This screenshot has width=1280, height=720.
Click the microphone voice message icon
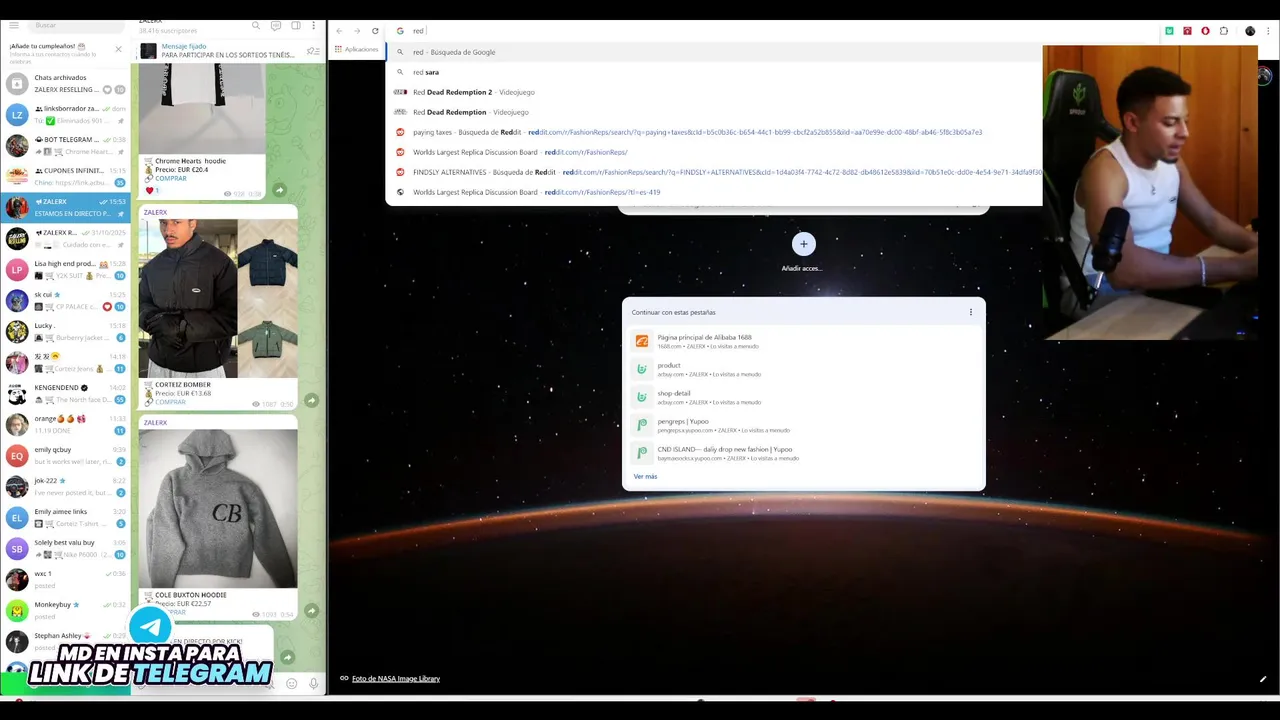313,684
